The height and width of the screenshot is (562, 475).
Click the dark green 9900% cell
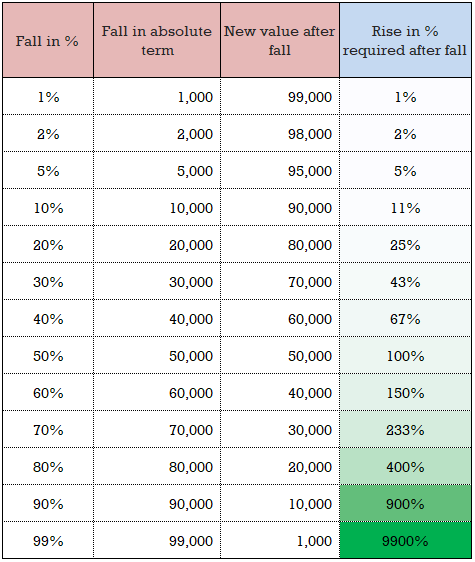[405, 540]
